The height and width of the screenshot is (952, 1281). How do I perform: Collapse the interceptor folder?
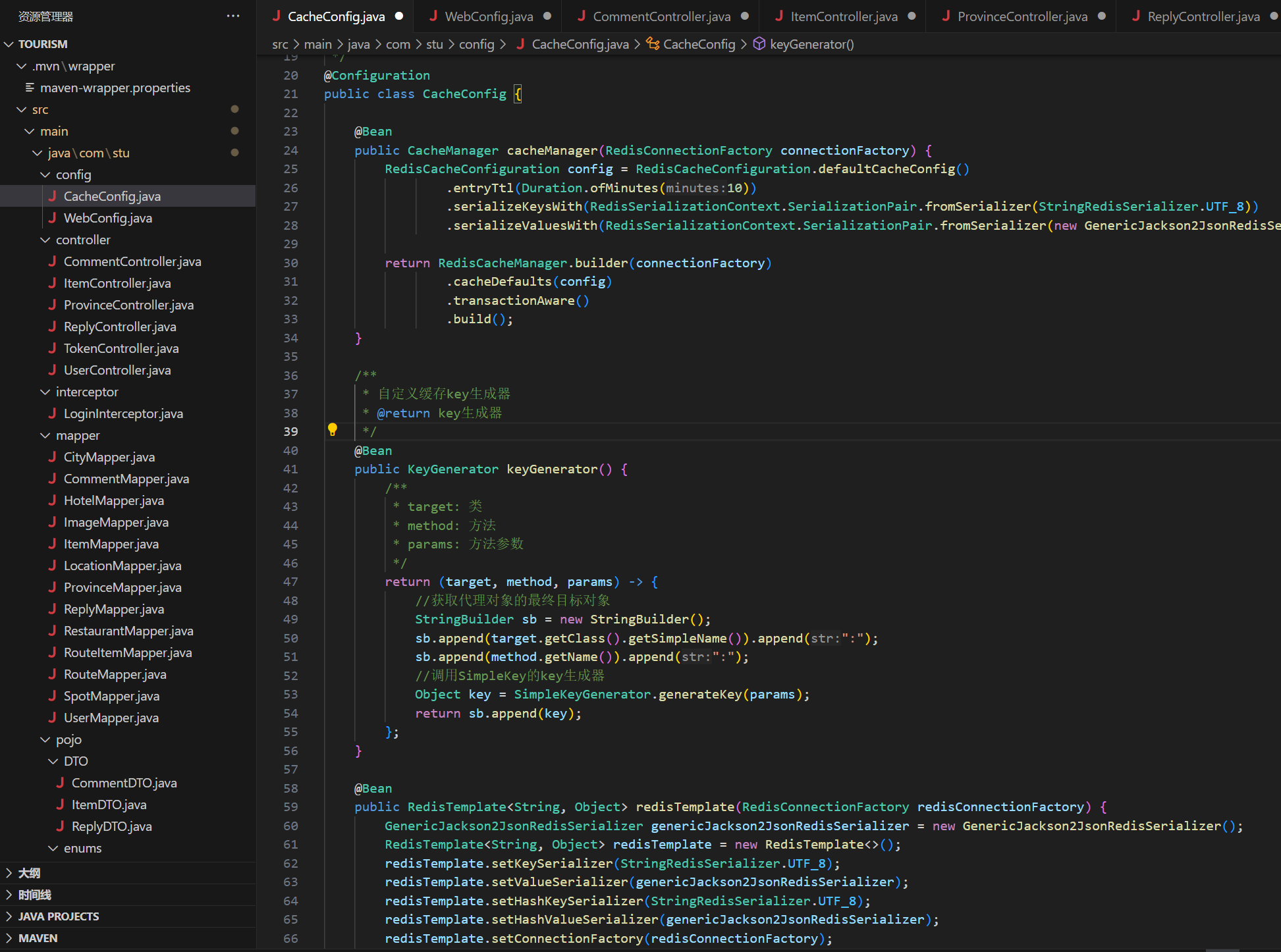[x=45, y=392]
